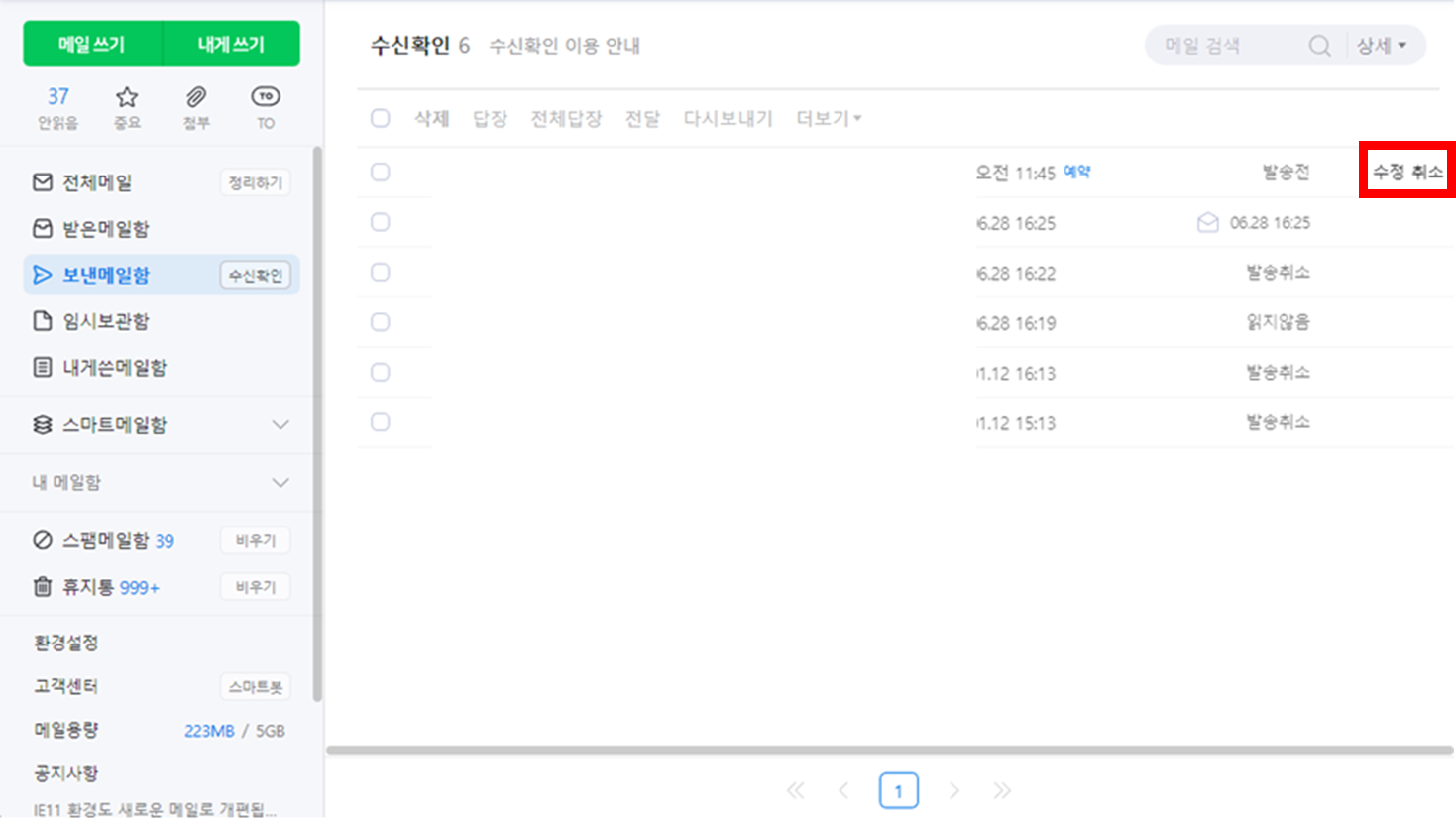The image size is (1456, 819).
Task: Click the 첨부 paperclip attachment icon
Action: click(x=195, y=96)
